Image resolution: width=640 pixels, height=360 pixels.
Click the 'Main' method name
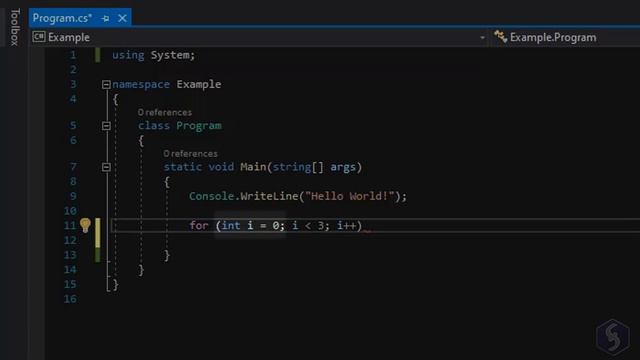point(253,167)
